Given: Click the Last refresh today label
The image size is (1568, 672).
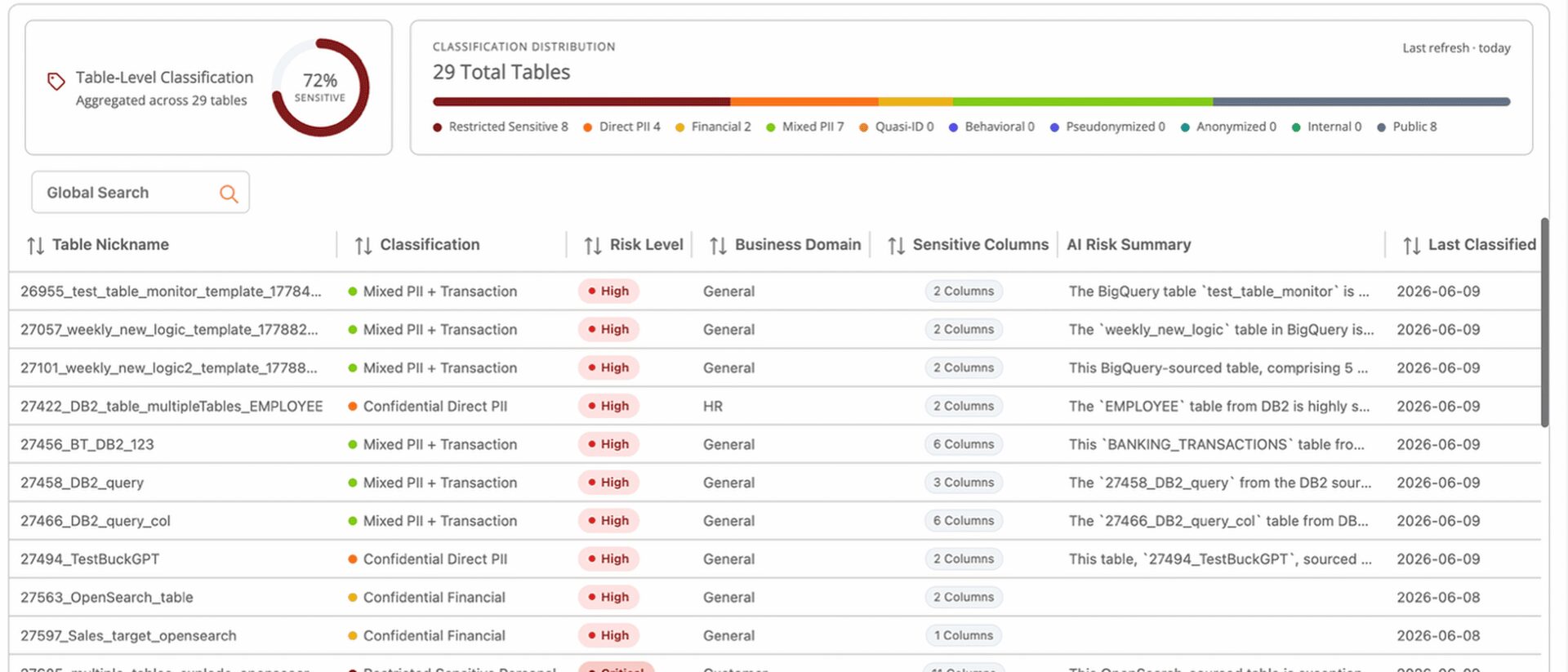Looking at the screenshot, I should (x=1456, y=48).
